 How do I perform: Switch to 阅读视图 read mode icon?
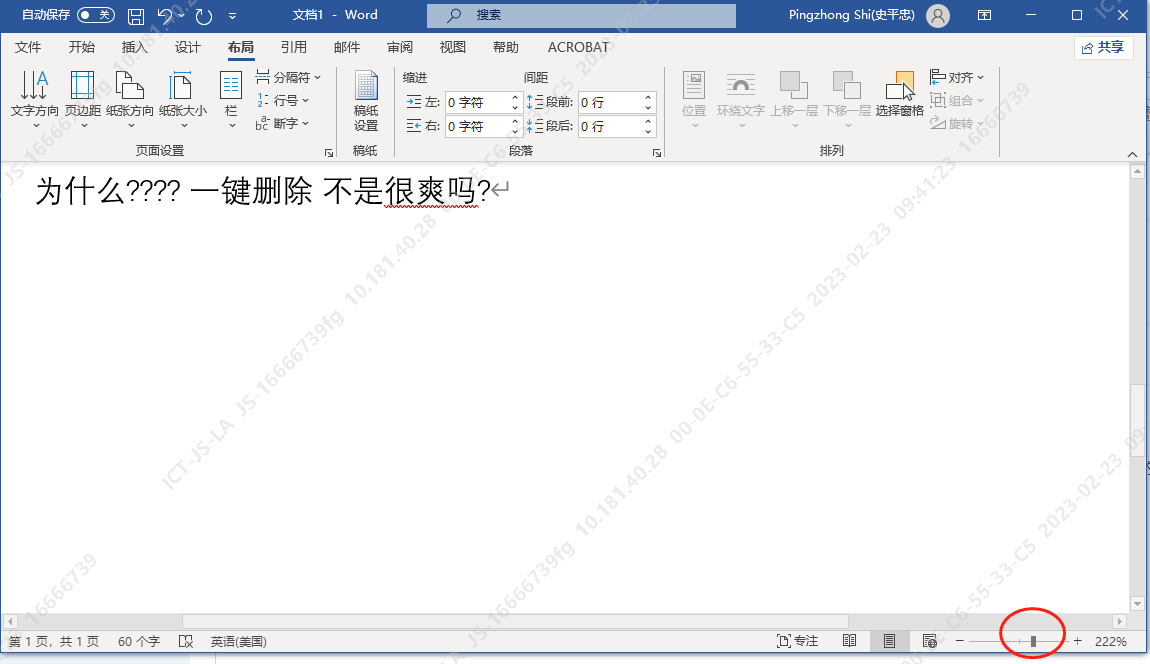[x=849, y=641]
